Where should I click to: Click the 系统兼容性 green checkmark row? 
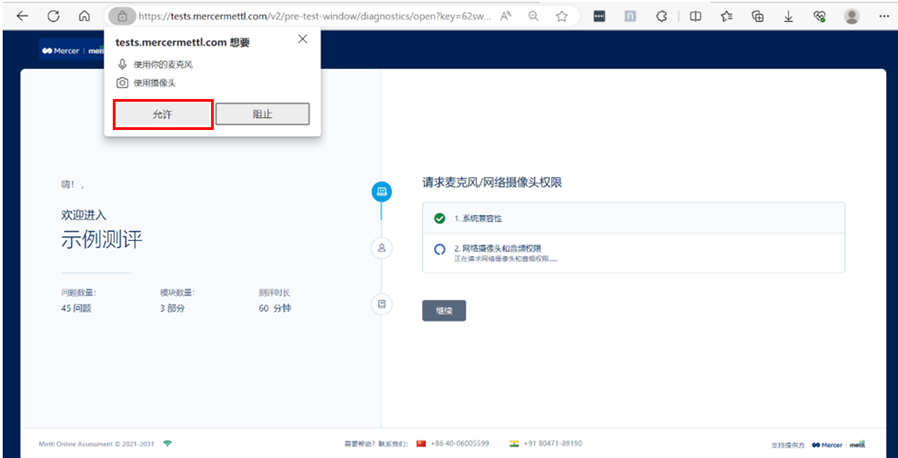633,217
